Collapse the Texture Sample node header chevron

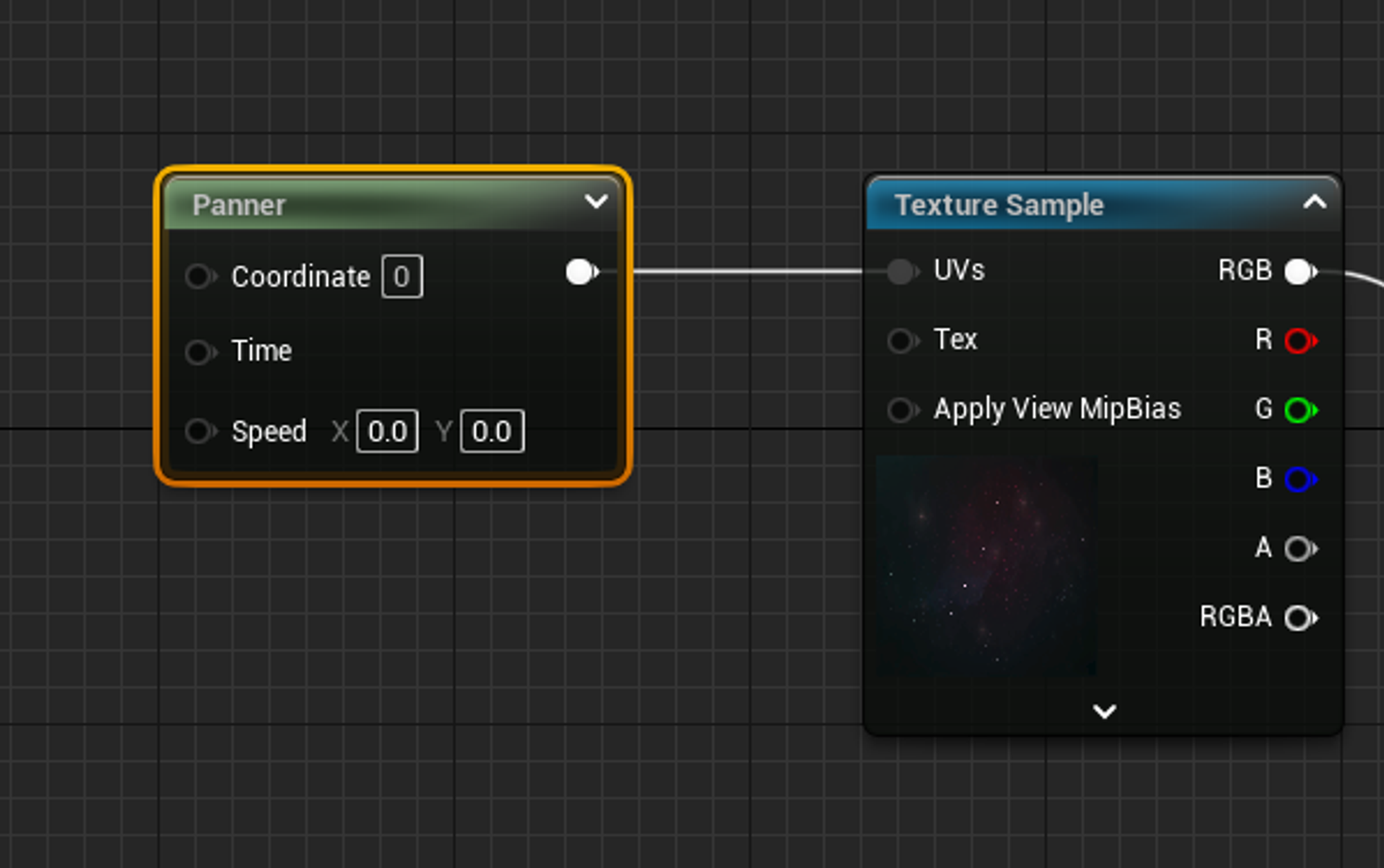1315,202
